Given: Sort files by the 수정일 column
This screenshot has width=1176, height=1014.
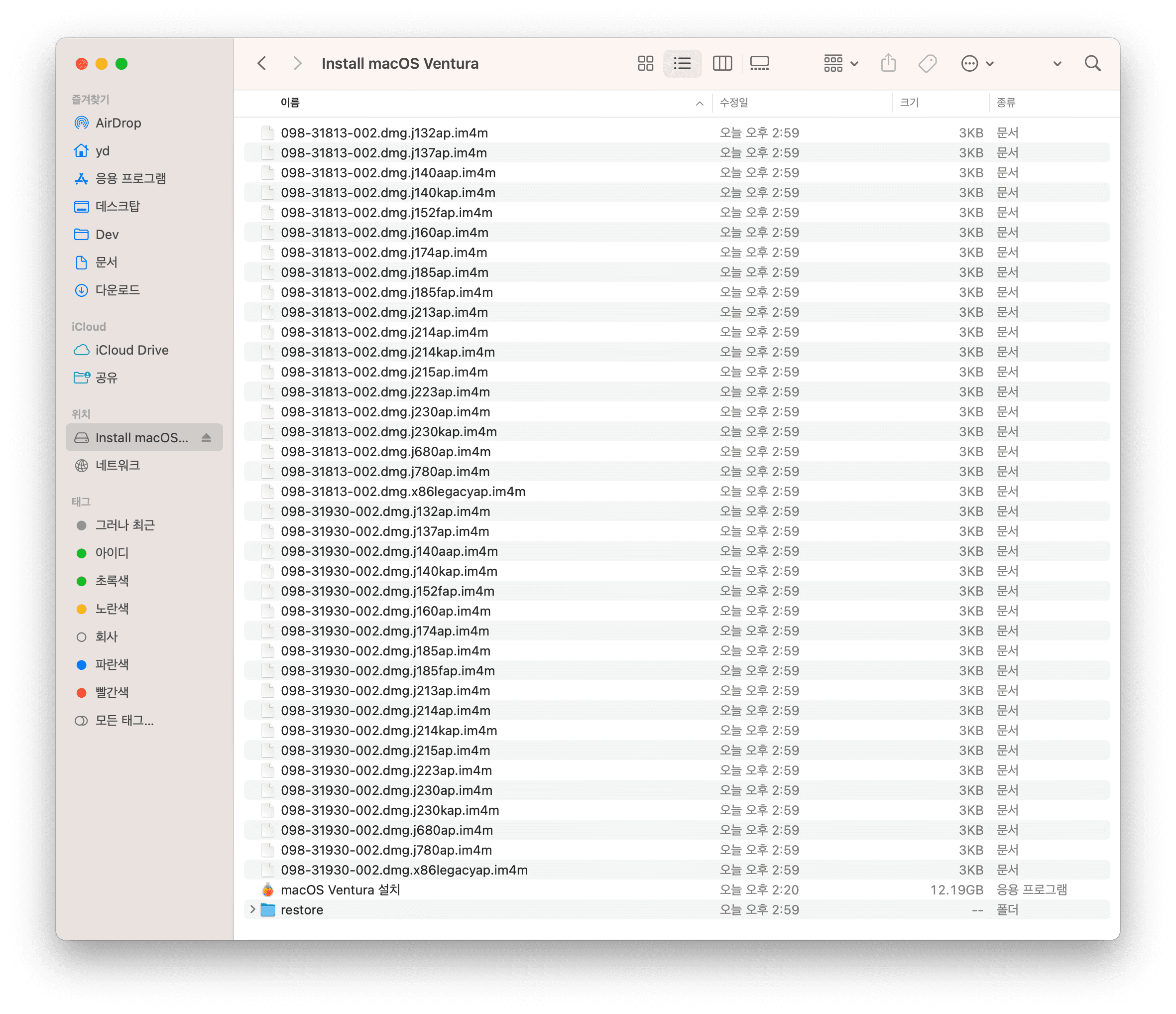Looking at the screenshot, I should coord(734,103).
